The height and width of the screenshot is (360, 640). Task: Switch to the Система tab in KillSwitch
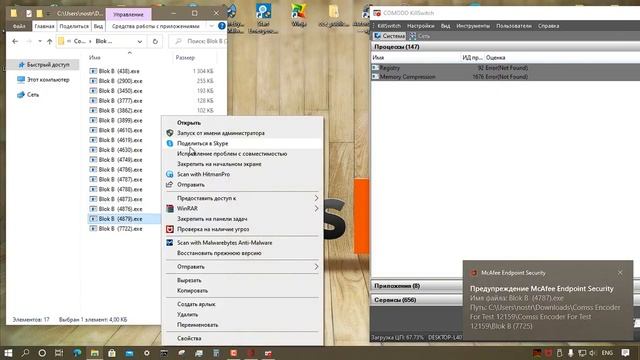coord(390,36)
